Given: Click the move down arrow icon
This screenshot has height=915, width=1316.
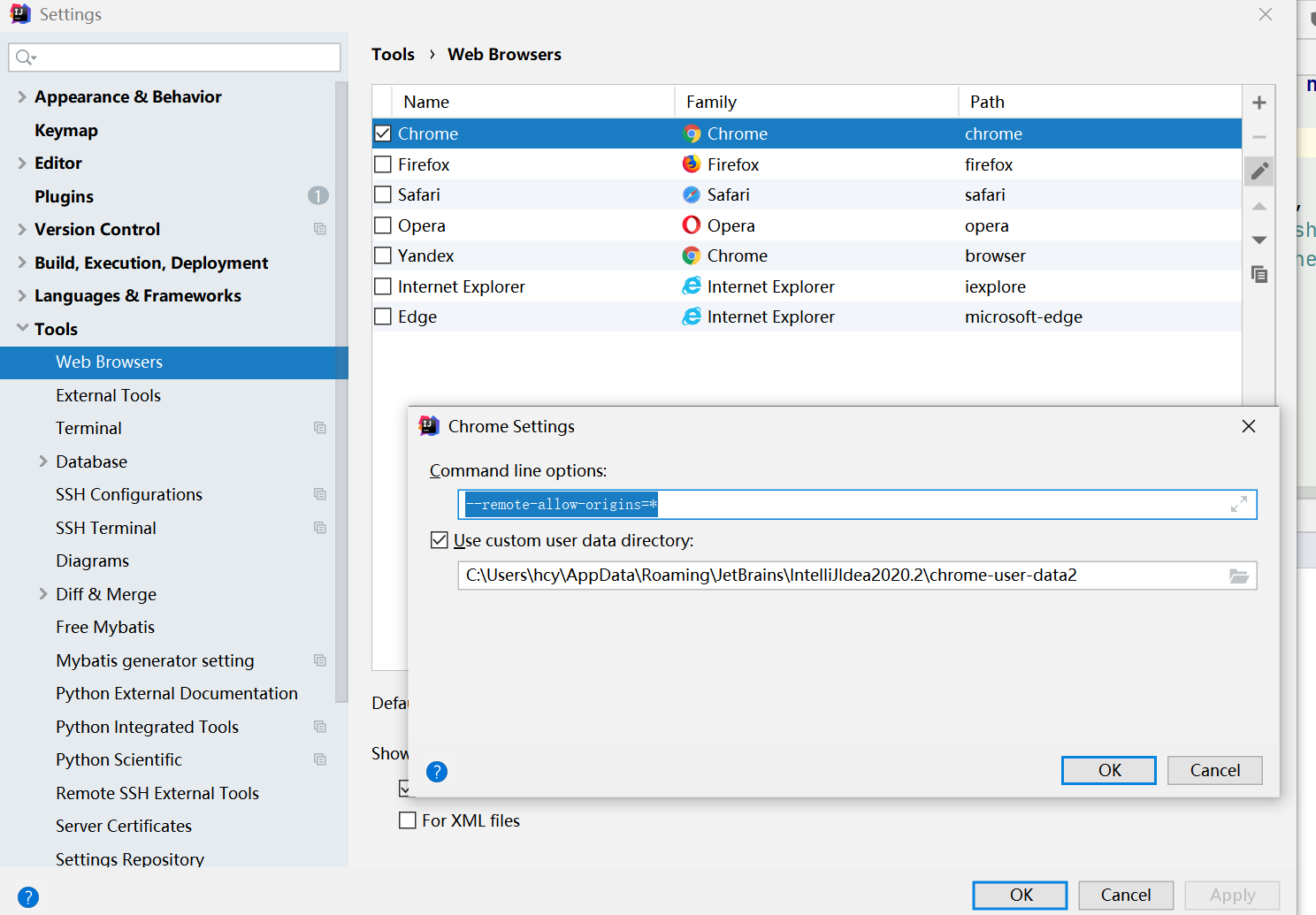Looking at the screenshot, I should click(1259, 240).
